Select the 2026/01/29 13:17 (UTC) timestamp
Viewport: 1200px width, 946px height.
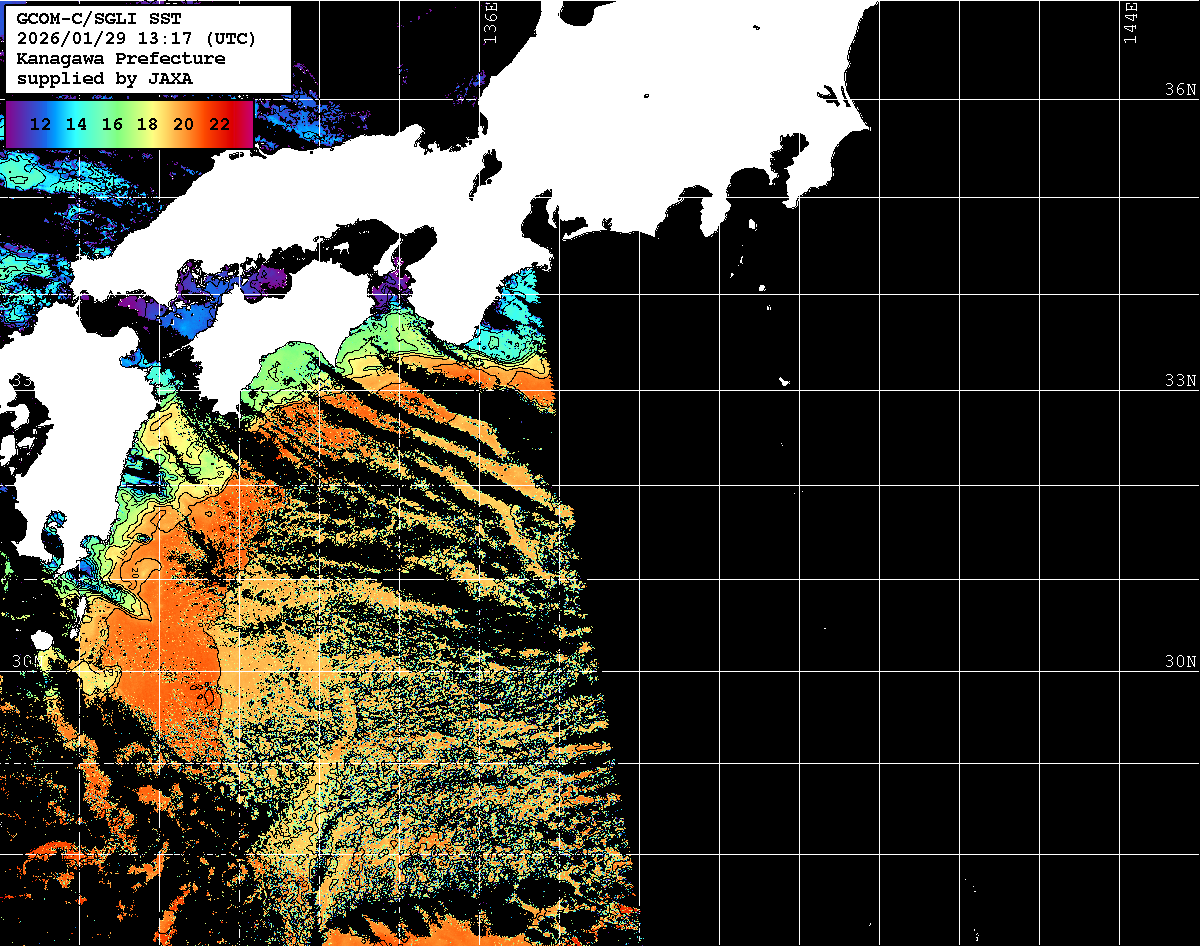[x=137, y=39]
